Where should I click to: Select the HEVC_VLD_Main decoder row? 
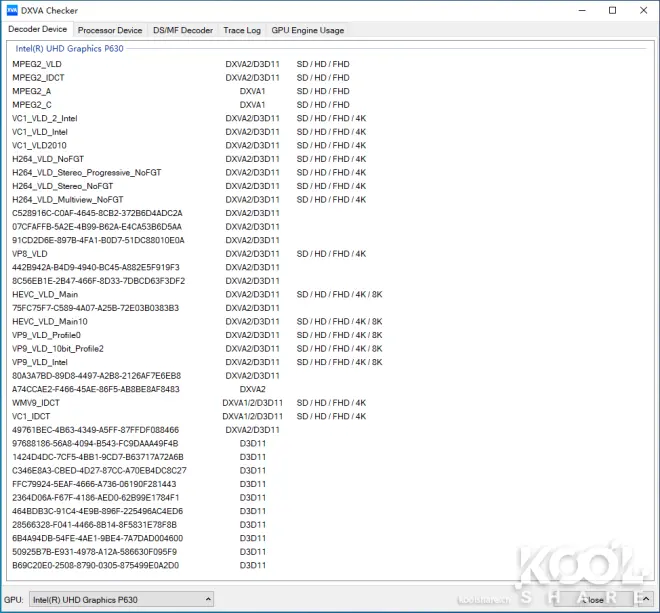point(45,294)
